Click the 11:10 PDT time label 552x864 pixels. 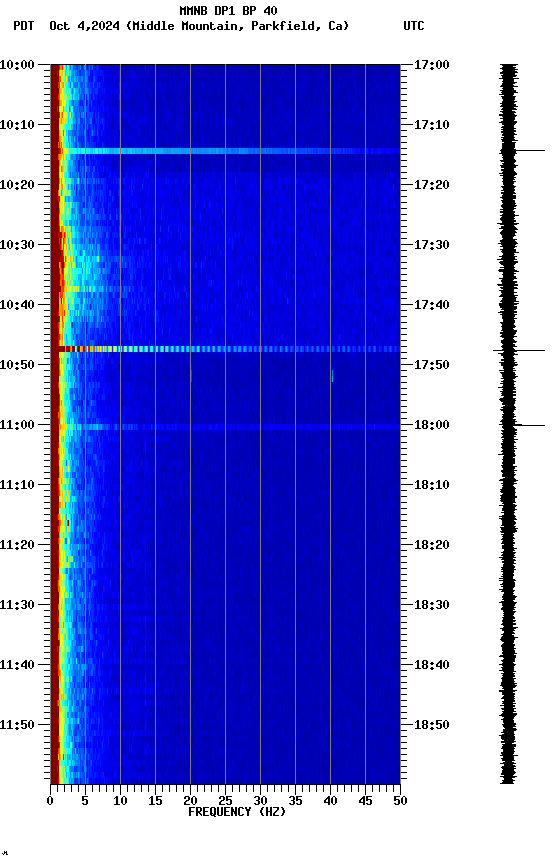point(17,485)
